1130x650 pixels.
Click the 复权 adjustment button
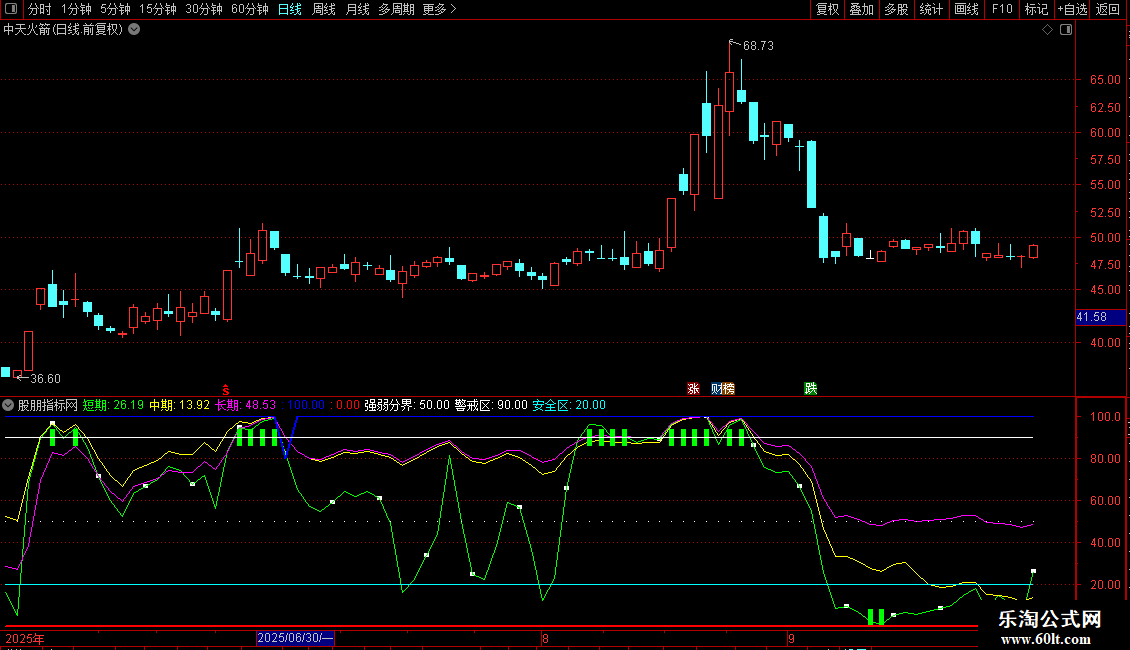tap(828, 10)
